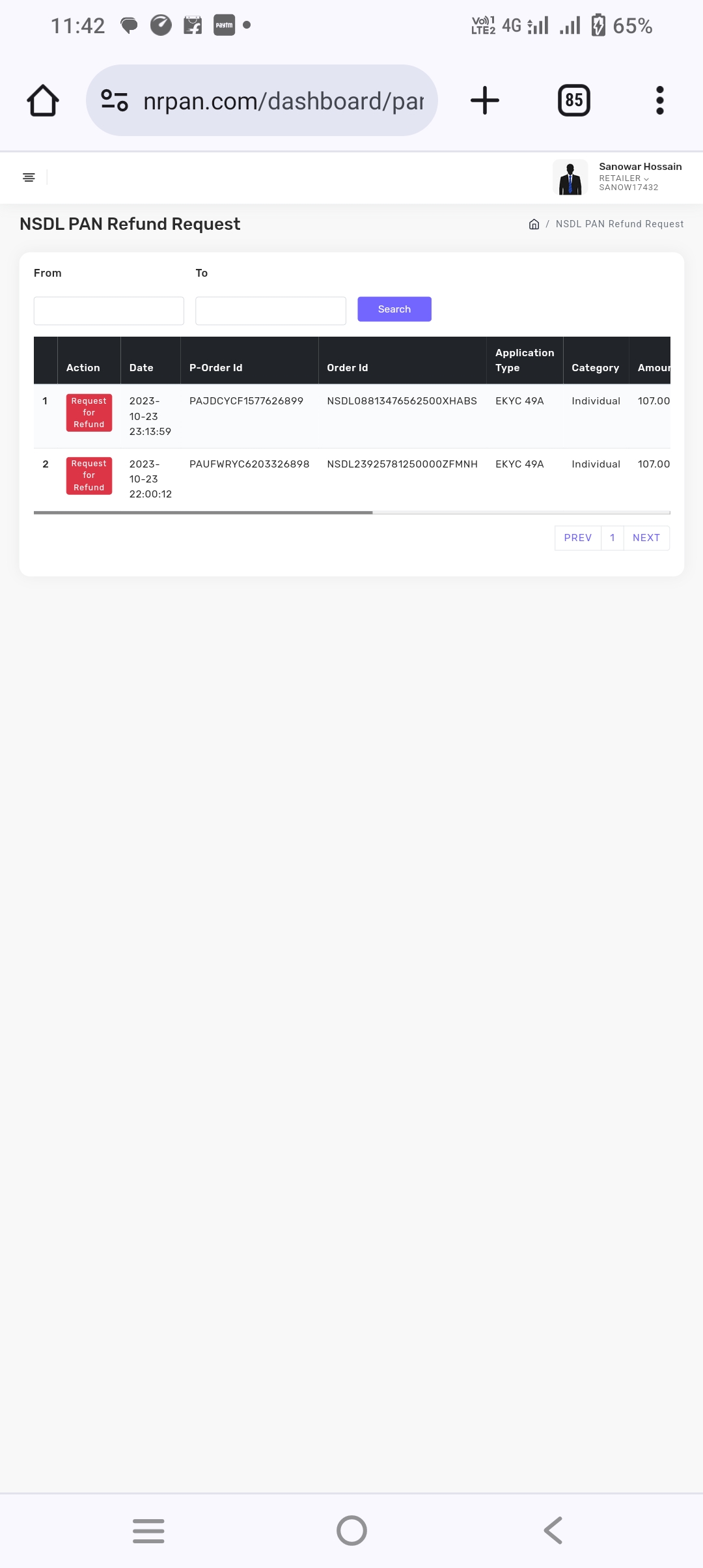Go to PREV page
This screenshot has width=703, height=1568.
(x=578, y=538)
